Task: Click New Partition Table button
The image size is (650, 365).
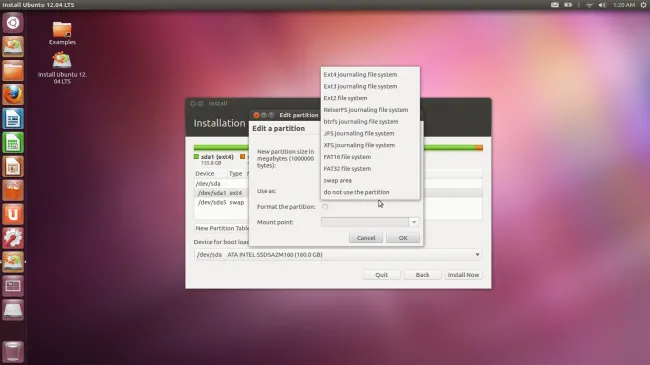Action: tap(222, 228)
